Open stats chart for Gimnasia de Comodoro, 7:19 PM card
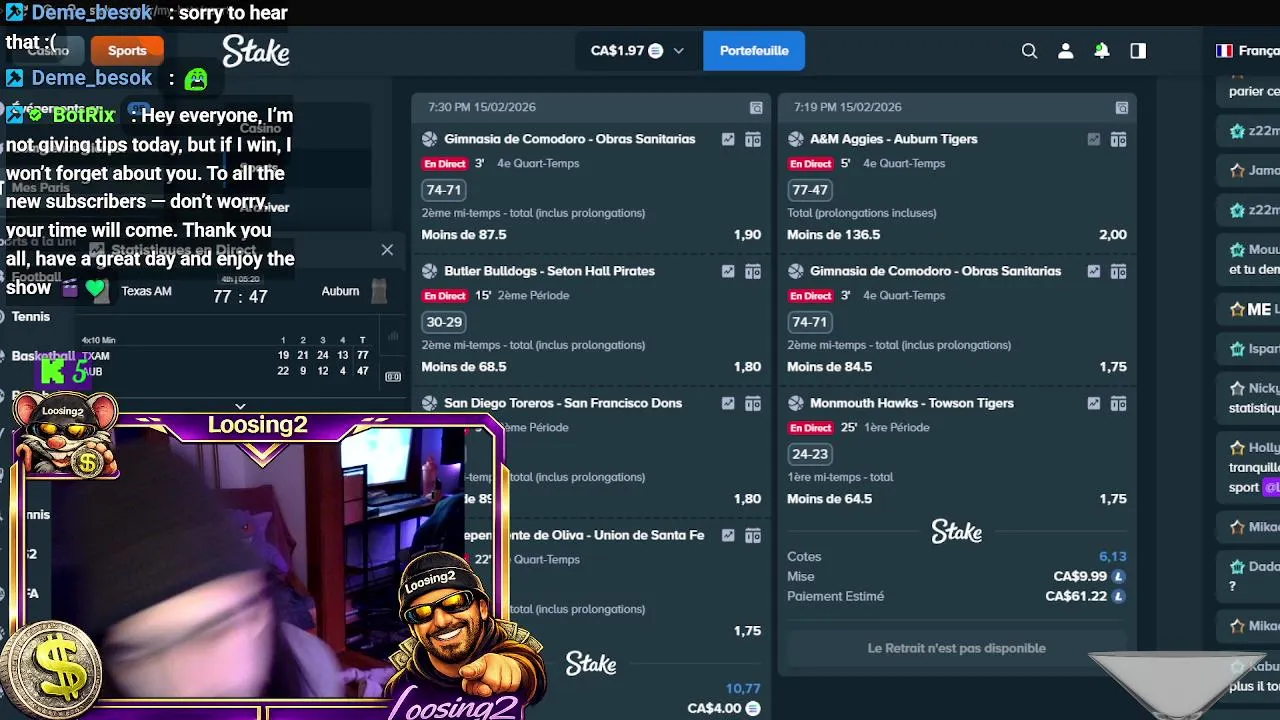 coord(1094,271)
